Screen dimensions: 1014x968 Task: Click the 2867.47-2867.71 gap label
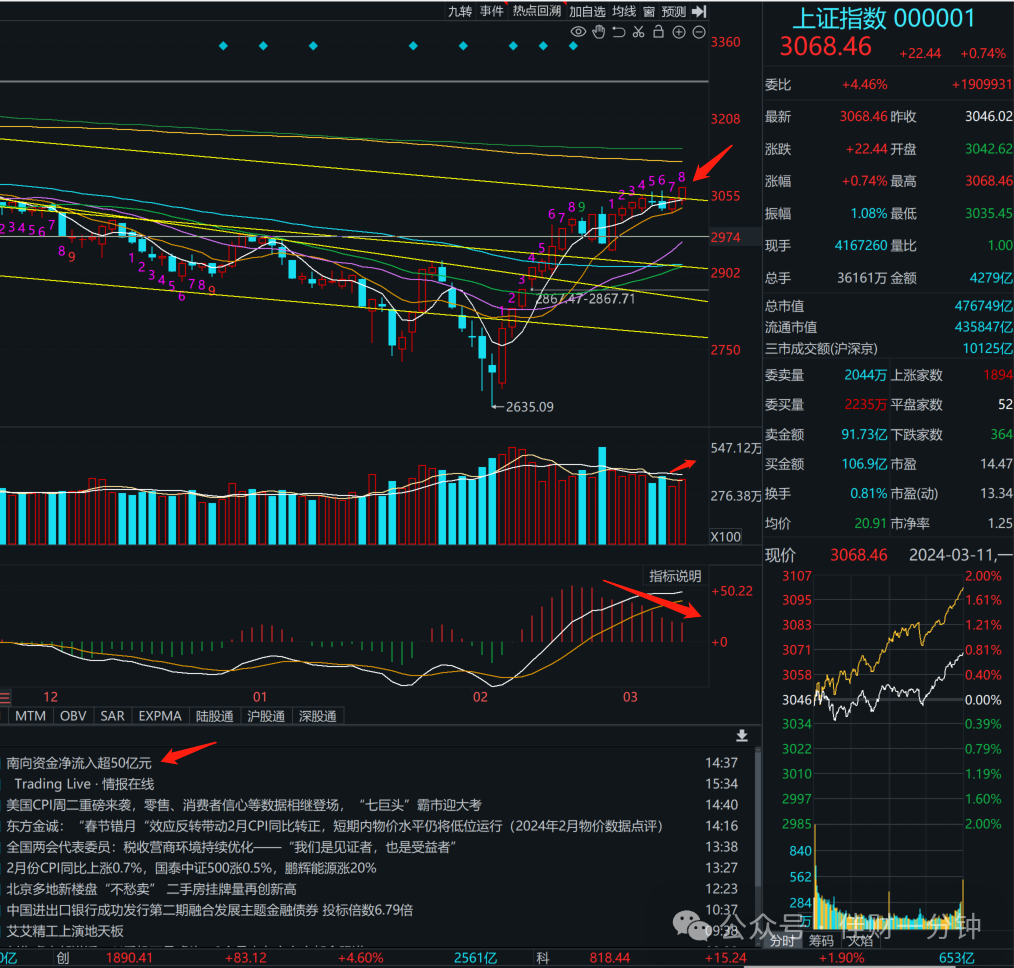click(585, 299)
